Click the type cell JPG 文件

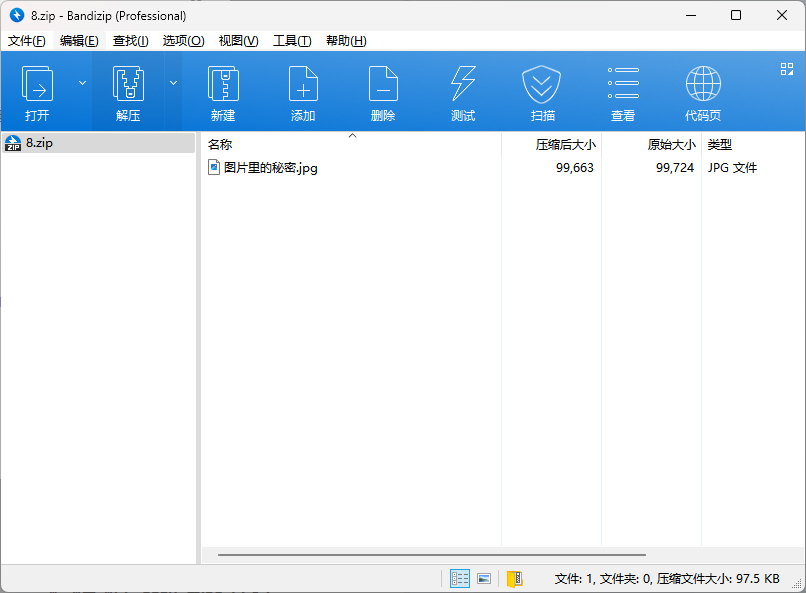(732, 168)
